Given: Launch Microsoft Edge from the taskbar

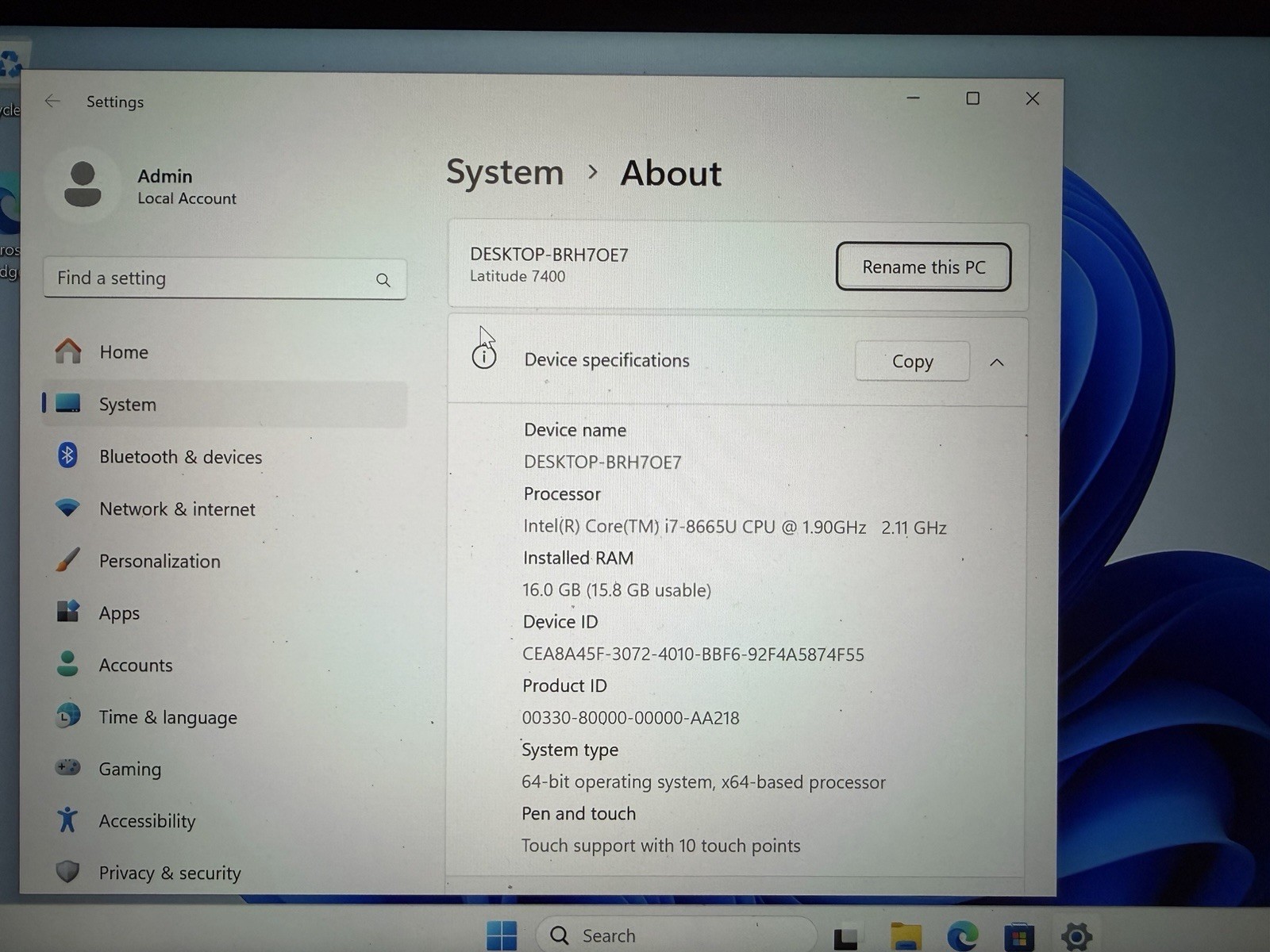Looking at the screenshot, I should tap(963, 937).
